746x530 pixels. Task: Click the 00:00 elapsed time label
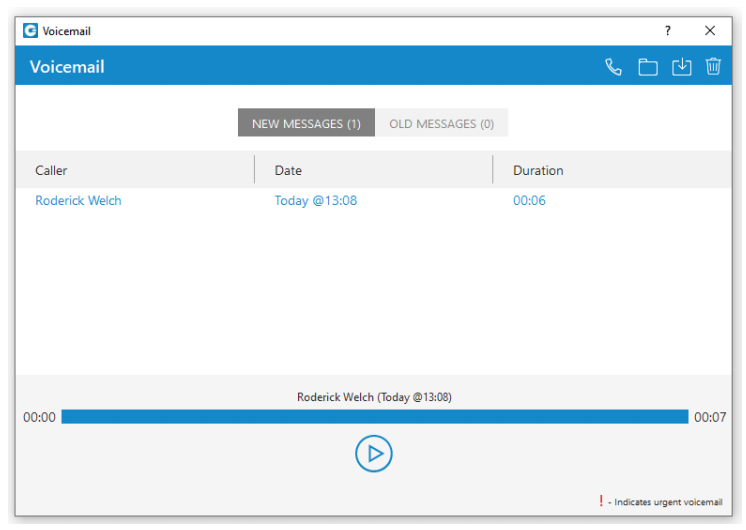(x=39, y=417)
